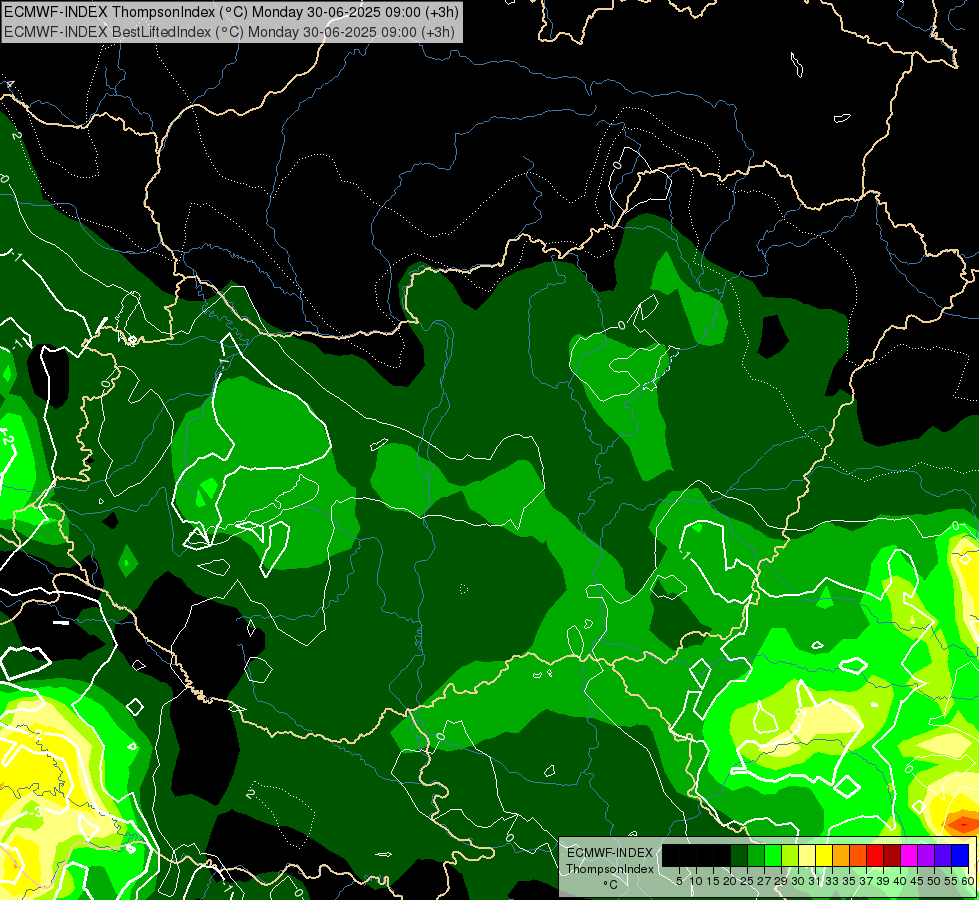This screenshot has height=900, width=979.
Task: Choose the orange 33–35 legend swatch
Action: 841,856
